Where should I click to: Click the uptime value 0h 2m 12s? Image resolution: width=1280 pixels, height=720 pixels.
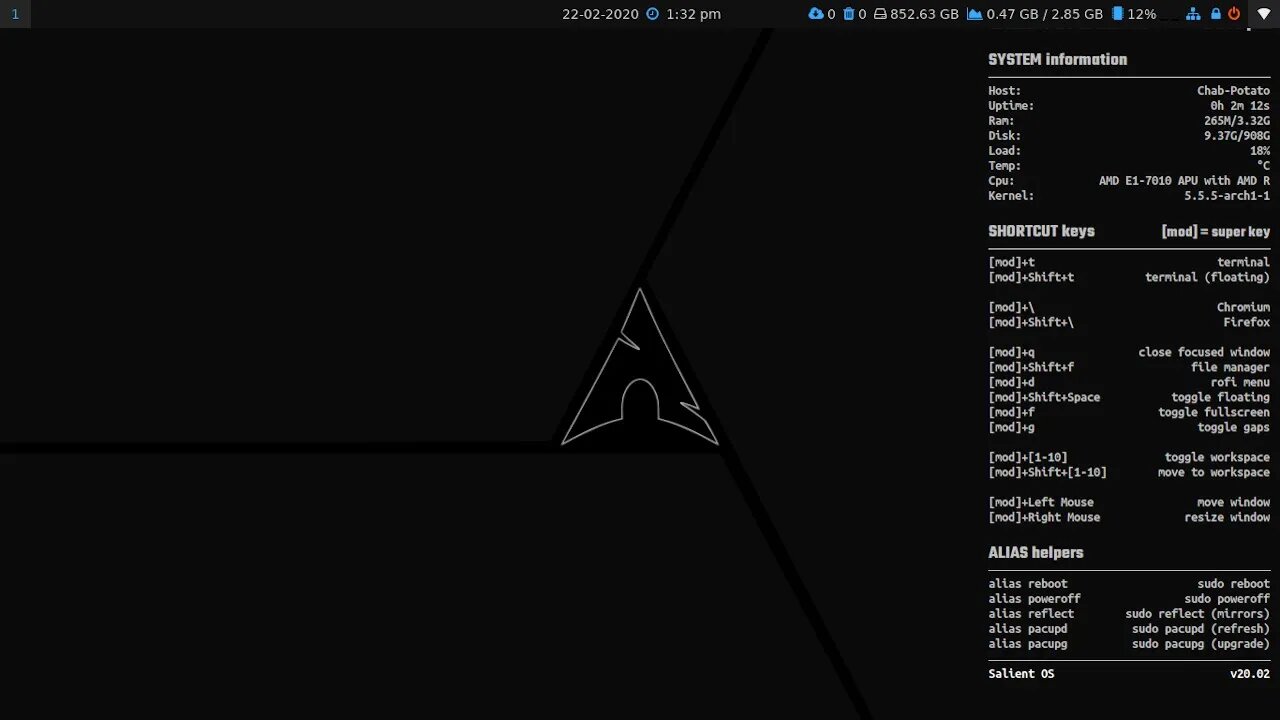point(1240,106)
